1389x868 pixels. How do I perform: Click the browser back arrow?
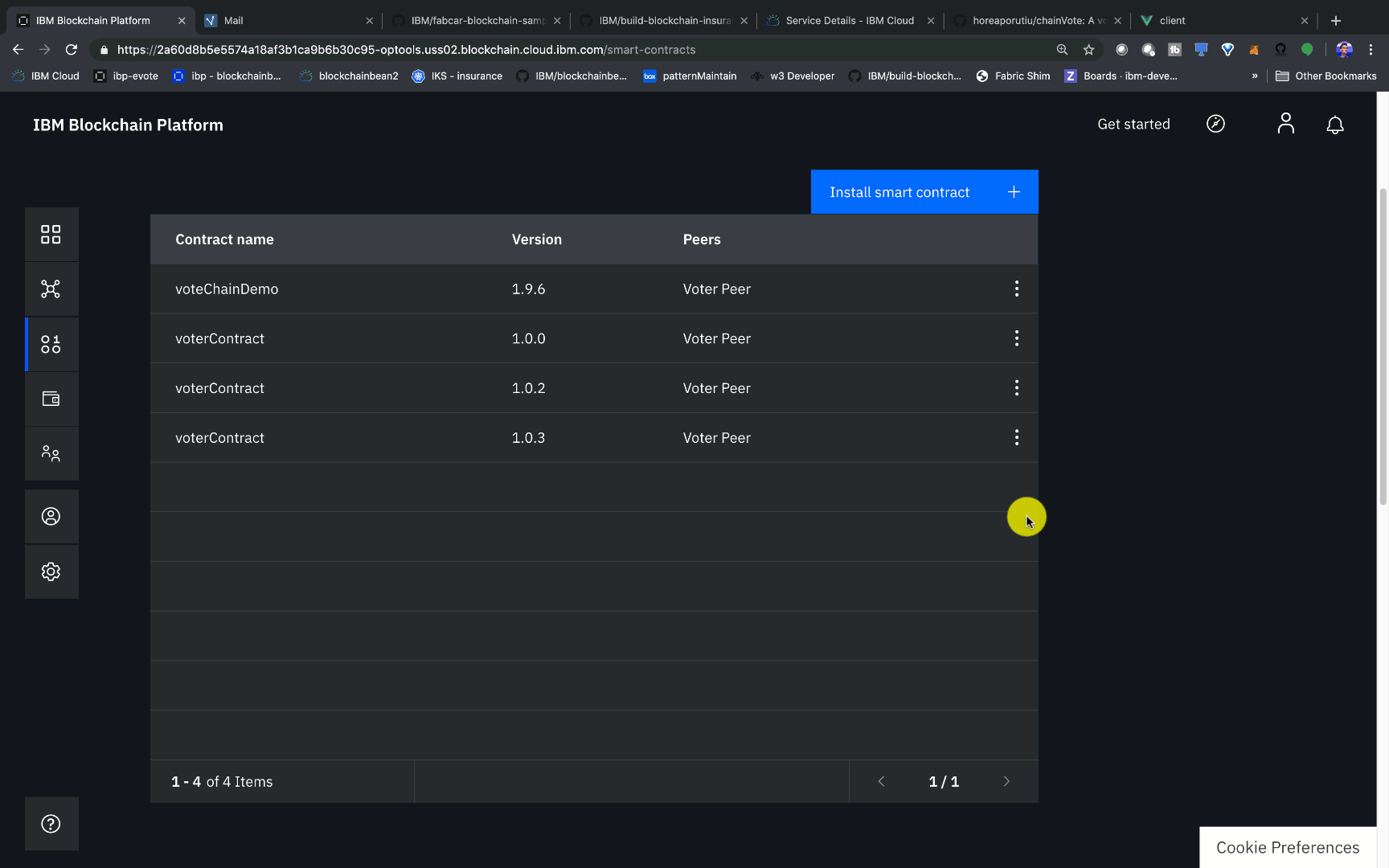[x=18, y=49]
